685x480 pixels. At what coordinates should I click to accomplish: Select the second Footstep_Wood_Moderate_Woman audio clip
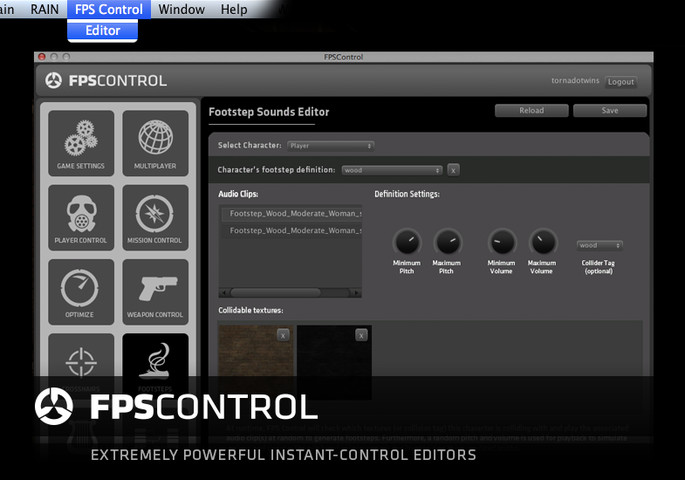[291, 231]
